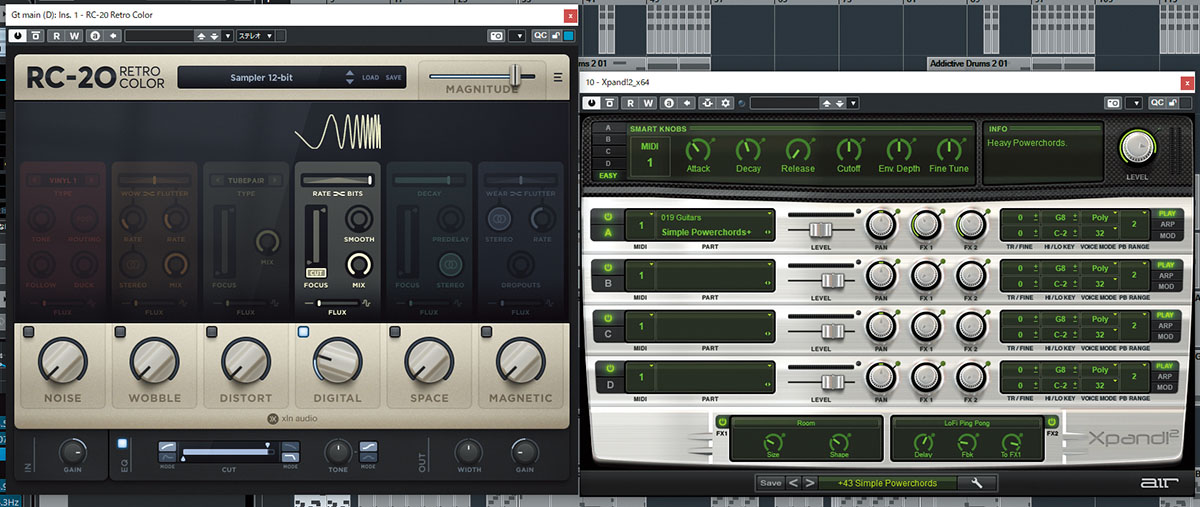Click the DISTORT knob in RC-20
Screen dimensions: 1200x507
point(245,360)
